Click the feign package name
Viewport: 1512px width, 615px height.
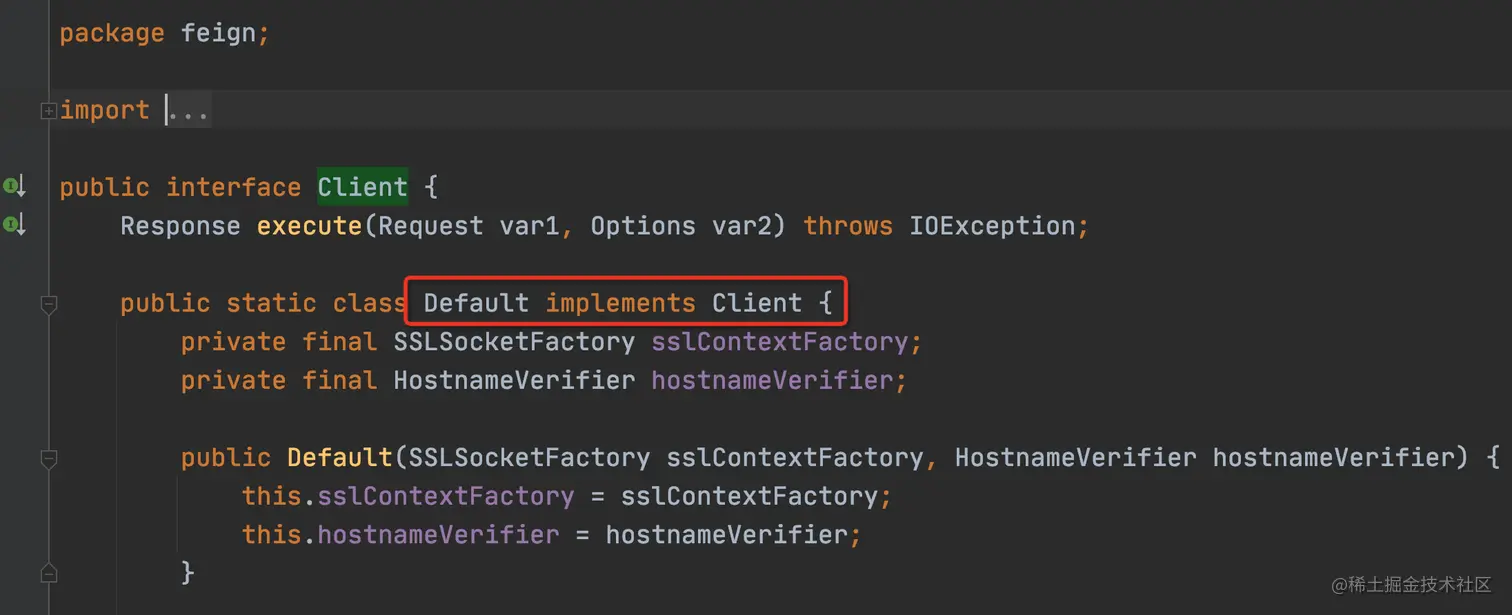219,33
